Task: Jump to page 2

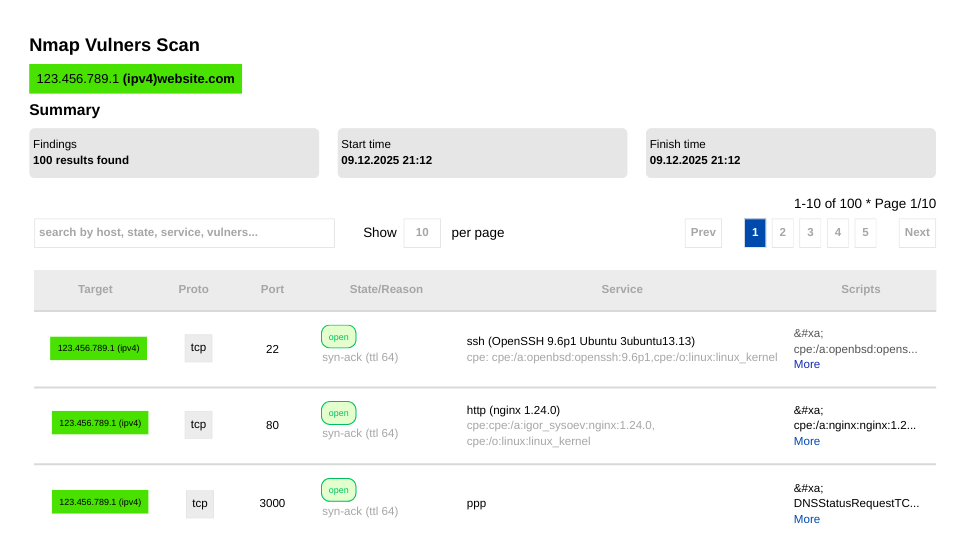Action: click(x=783, y=233)
